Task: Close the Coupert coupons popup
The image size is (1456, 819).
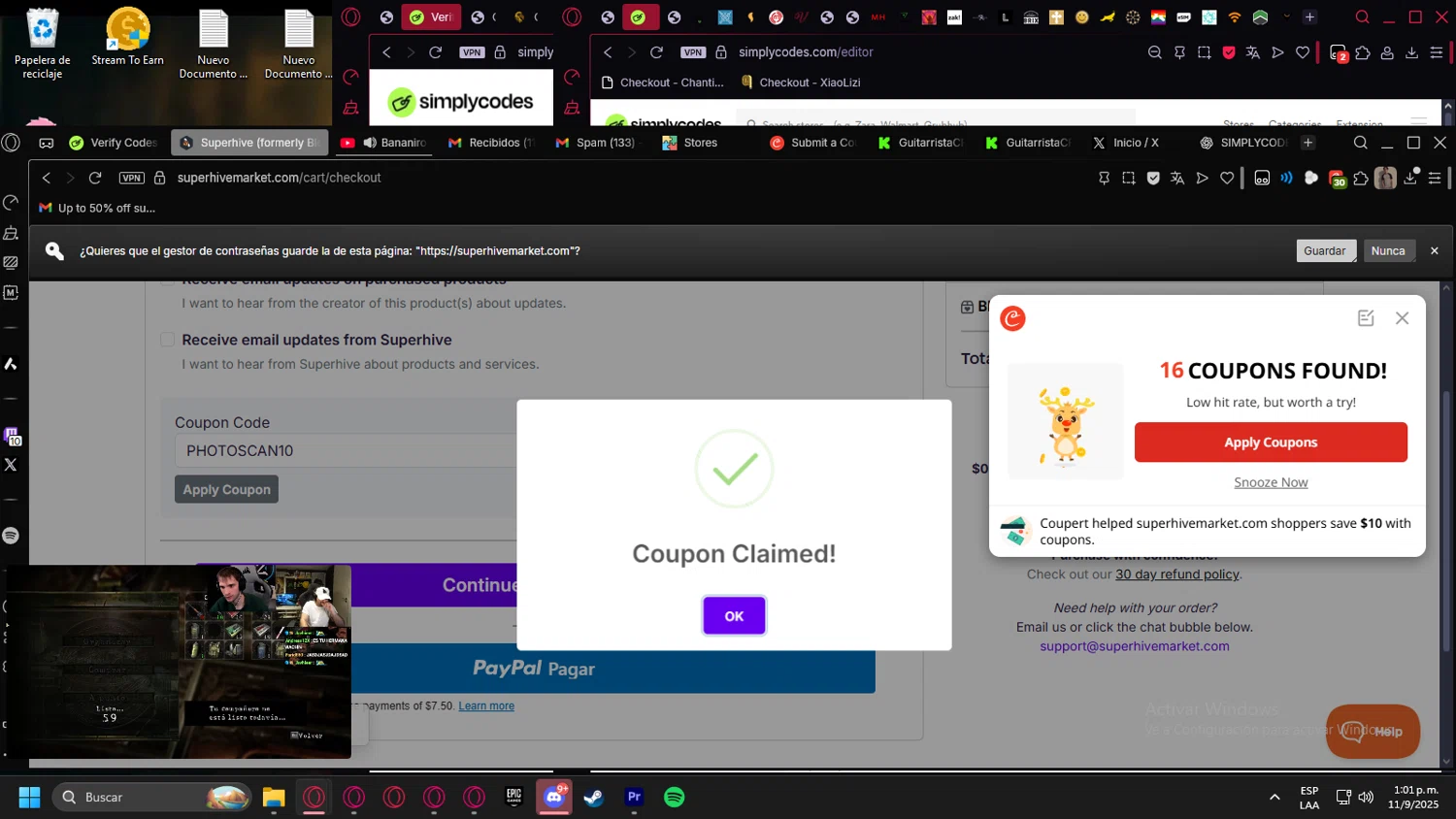Action: point(1402,318)
